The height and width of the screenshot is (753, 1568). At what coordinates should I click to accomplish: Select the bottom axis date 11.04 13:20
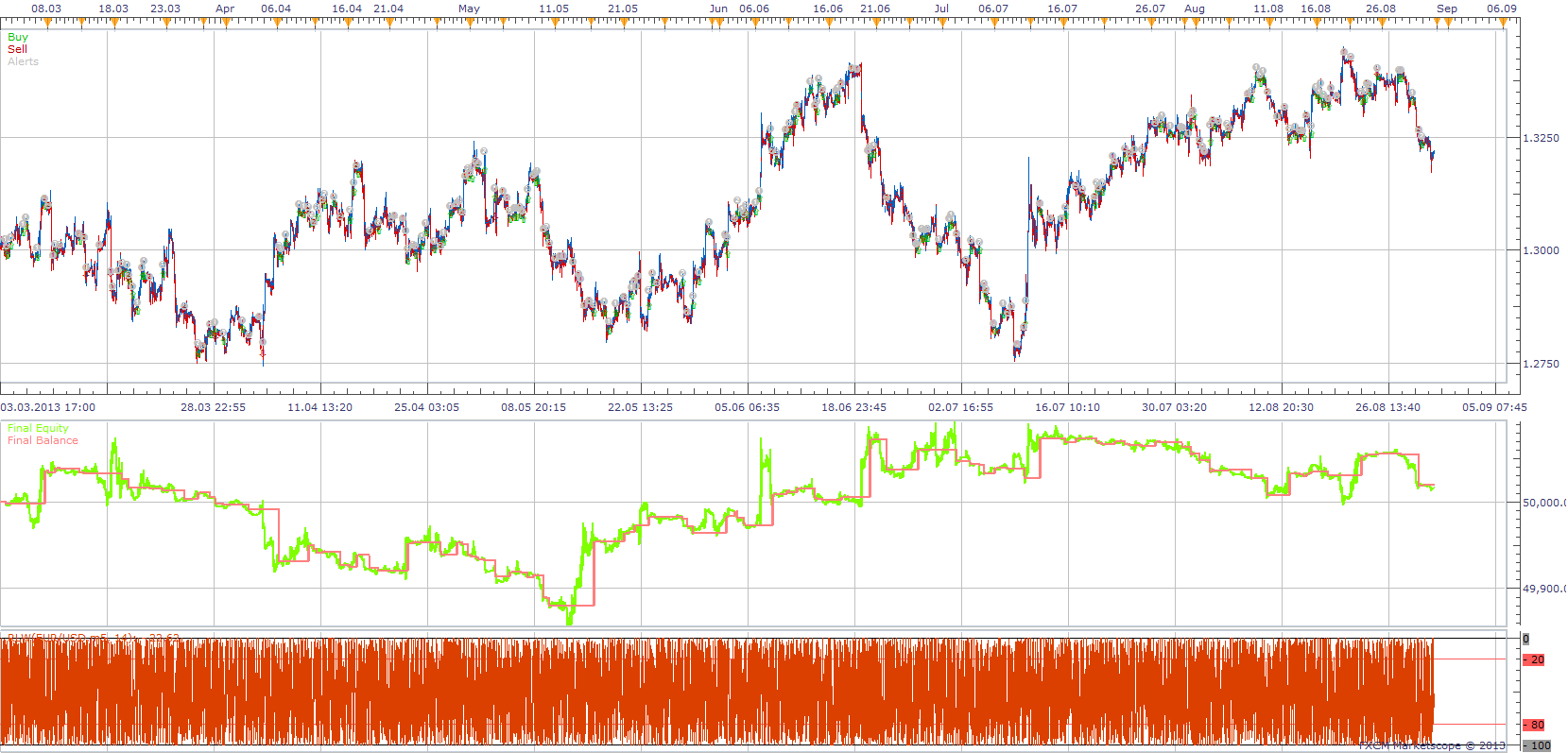click(x=320, y=407)
